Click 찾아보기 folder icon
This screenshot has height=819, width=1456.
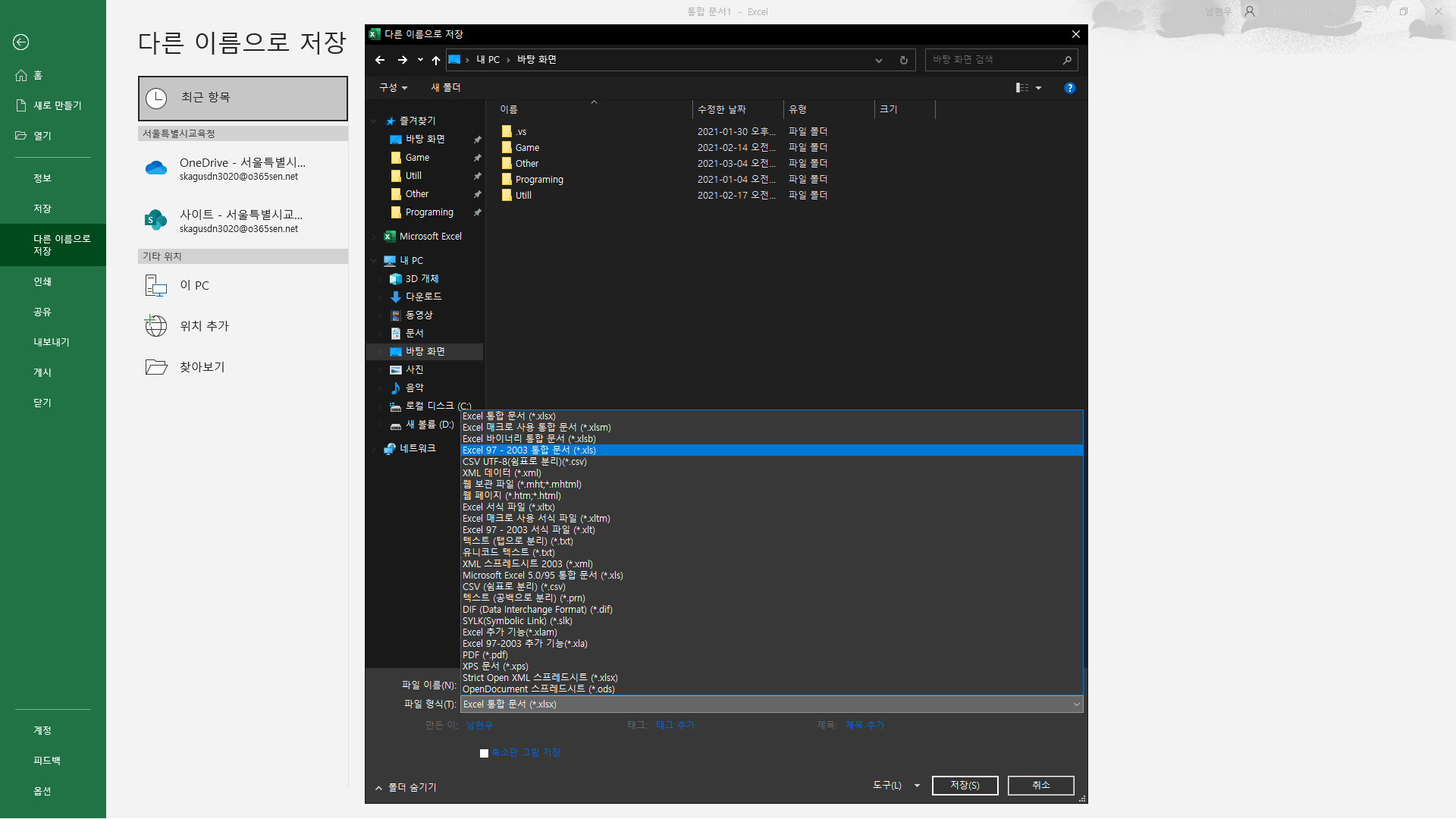[156, 367]
